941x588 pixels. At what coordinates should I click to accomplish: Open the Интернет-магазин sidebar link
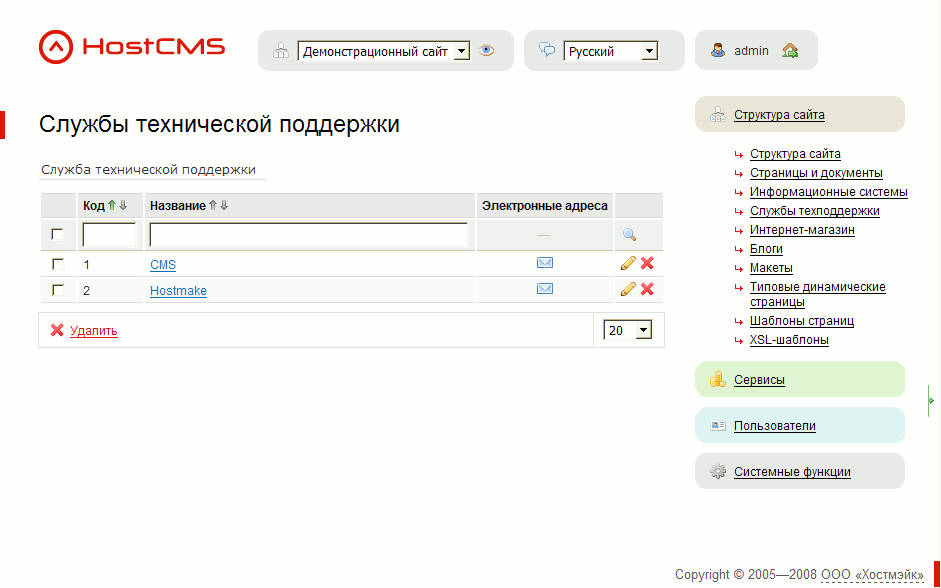802,230
